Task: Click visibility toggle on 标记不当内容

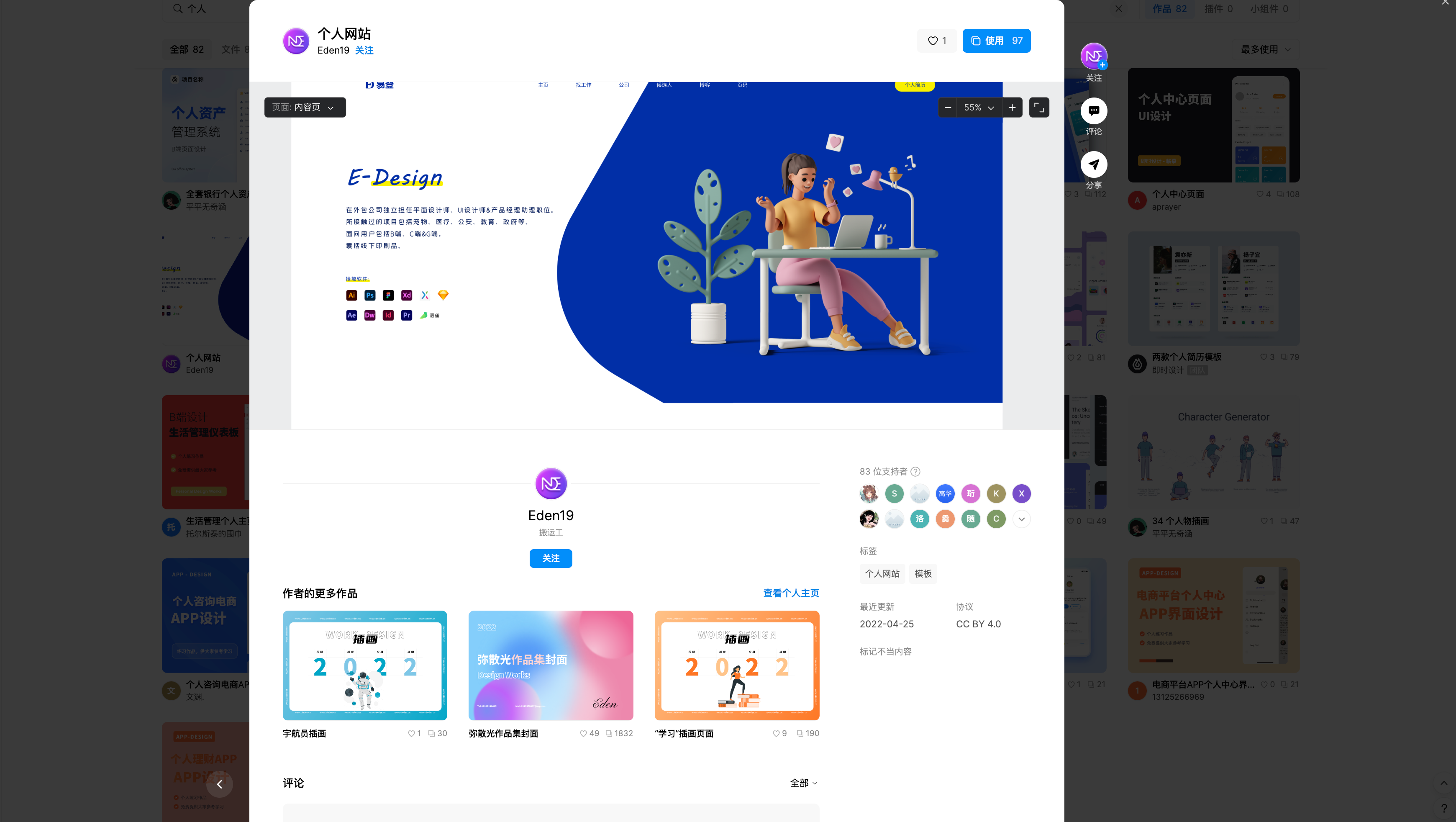Action: click(885, 651)
